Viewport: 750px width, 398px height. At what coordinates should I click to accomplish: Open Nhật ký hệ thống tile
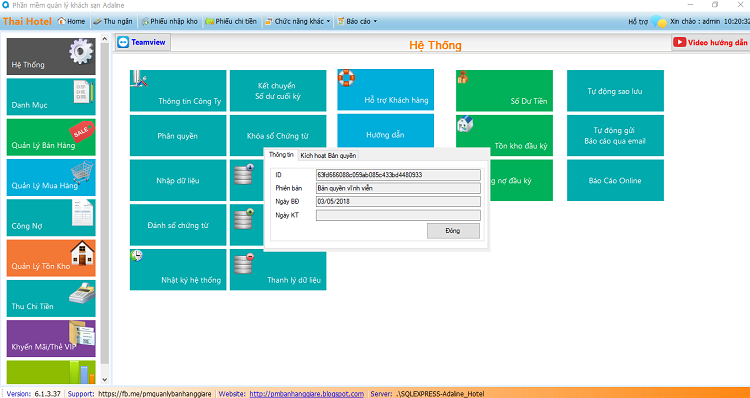coord(178,269)
